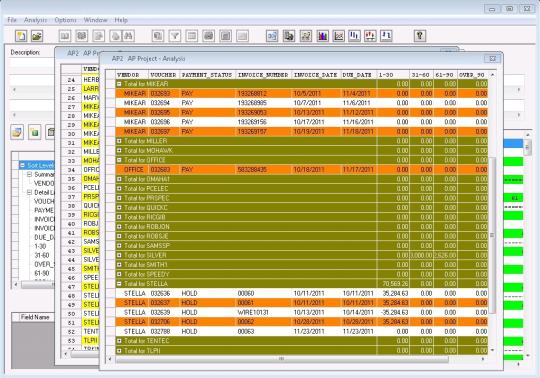This screenshot has width=540, height=378.
Task: Click the line graph toolbar icon
Action: [x=339, y=36]
